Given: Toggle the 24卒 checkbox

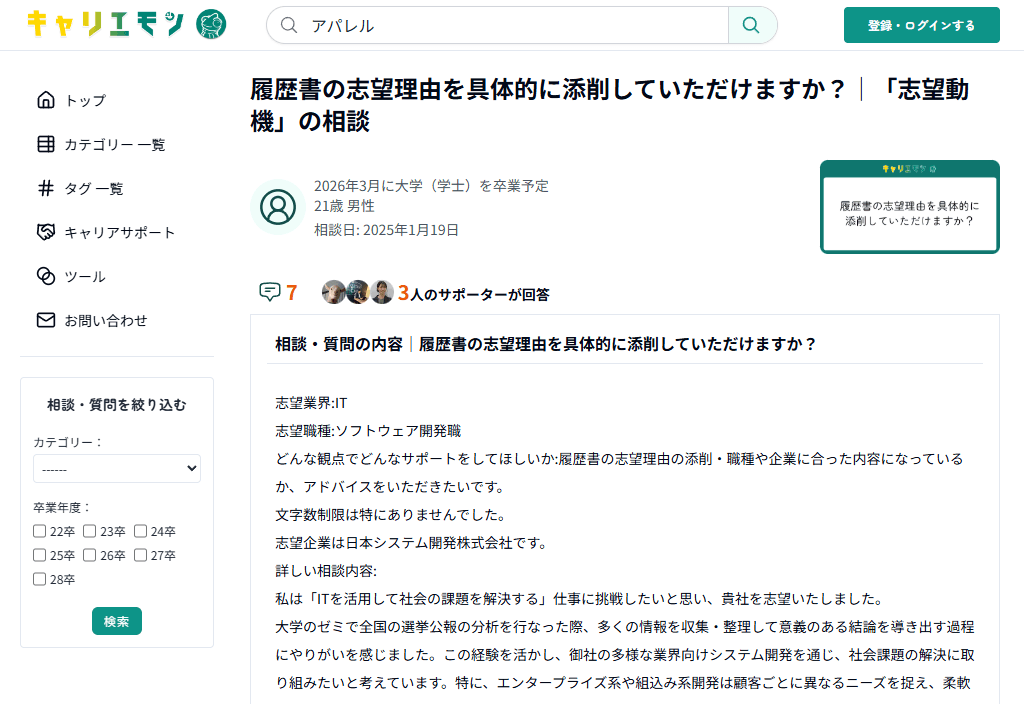Looking at the screenshot, I should click(x=141, y=531).
